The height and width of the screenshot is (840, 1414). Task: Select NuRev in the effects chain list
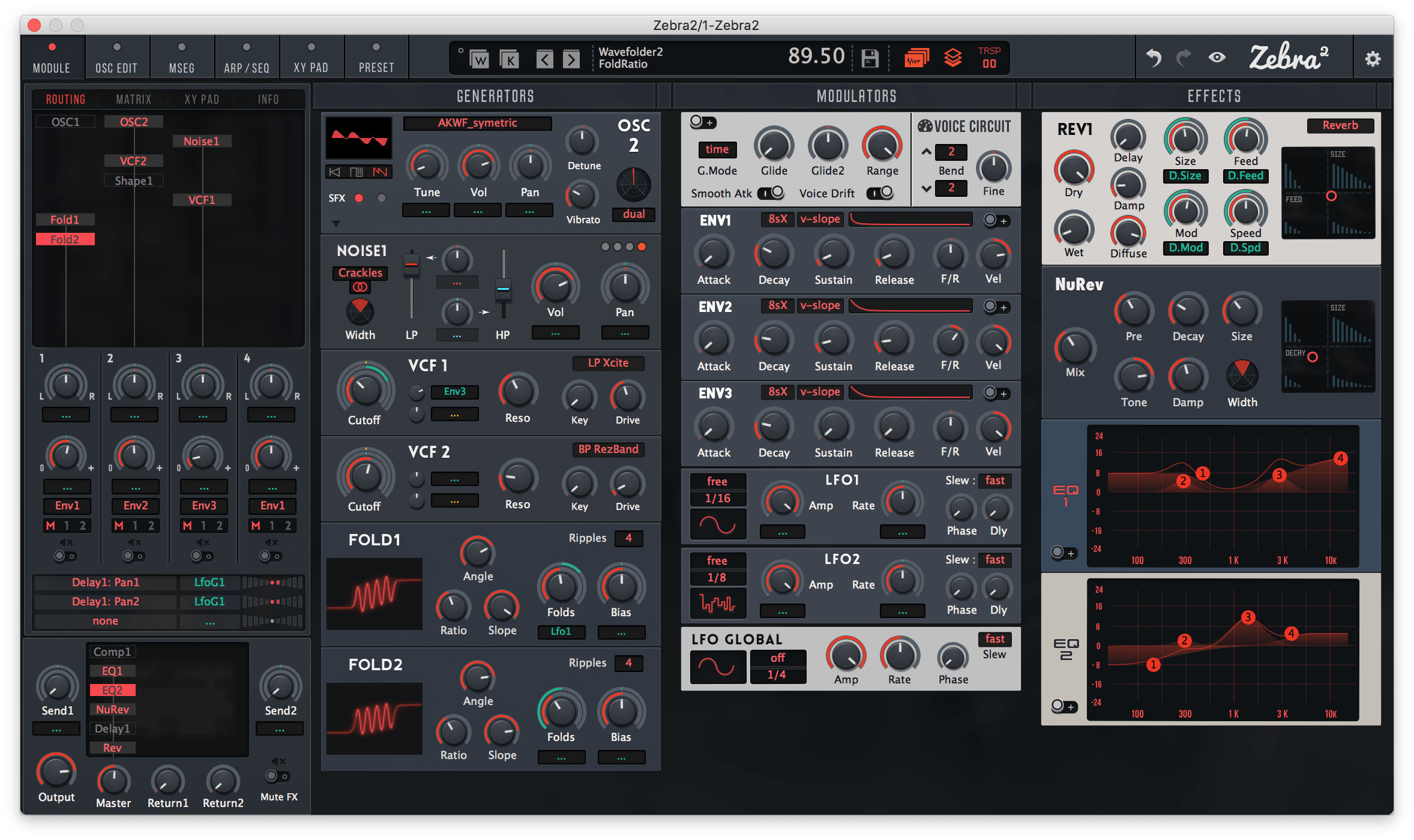[x=112, y=710]
